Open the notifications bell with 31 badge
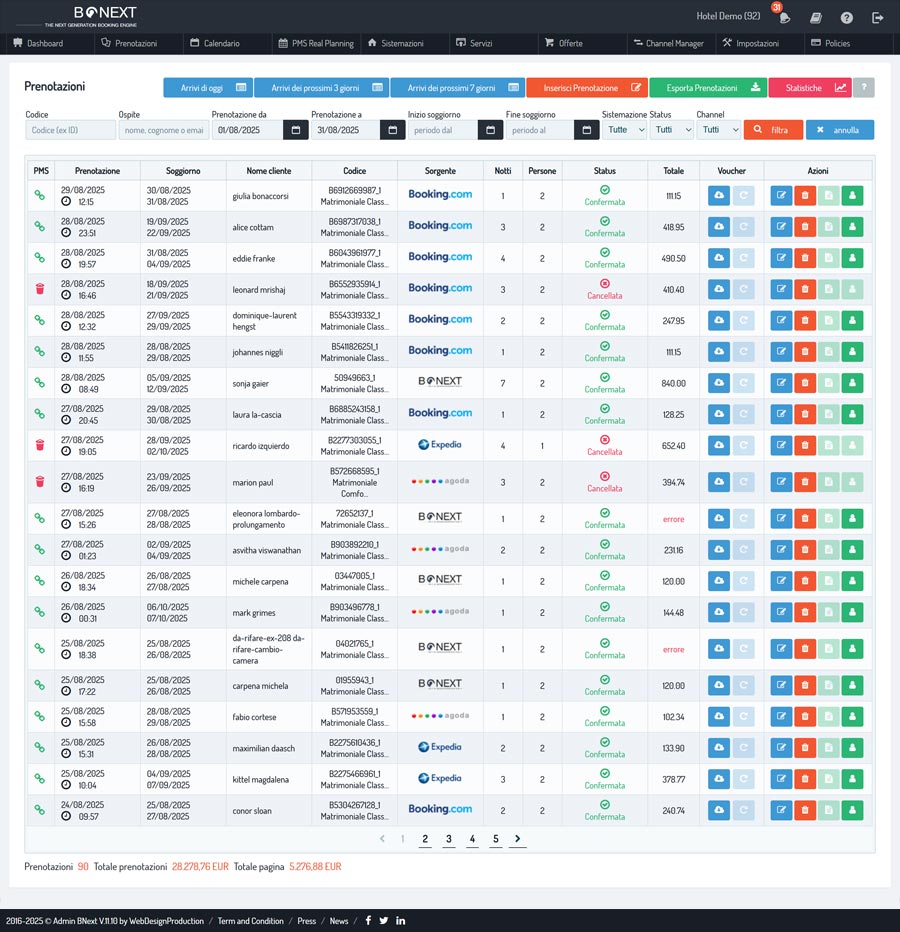 (784, 17)
